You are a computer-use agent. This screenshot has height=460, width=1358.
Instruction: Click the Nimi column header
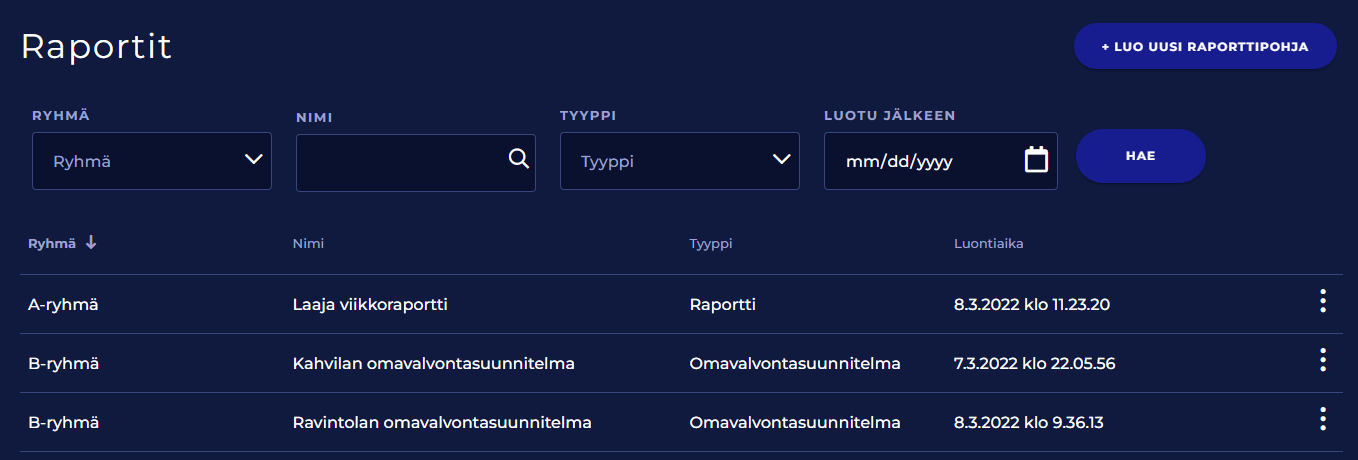click(x=308, y=243)
